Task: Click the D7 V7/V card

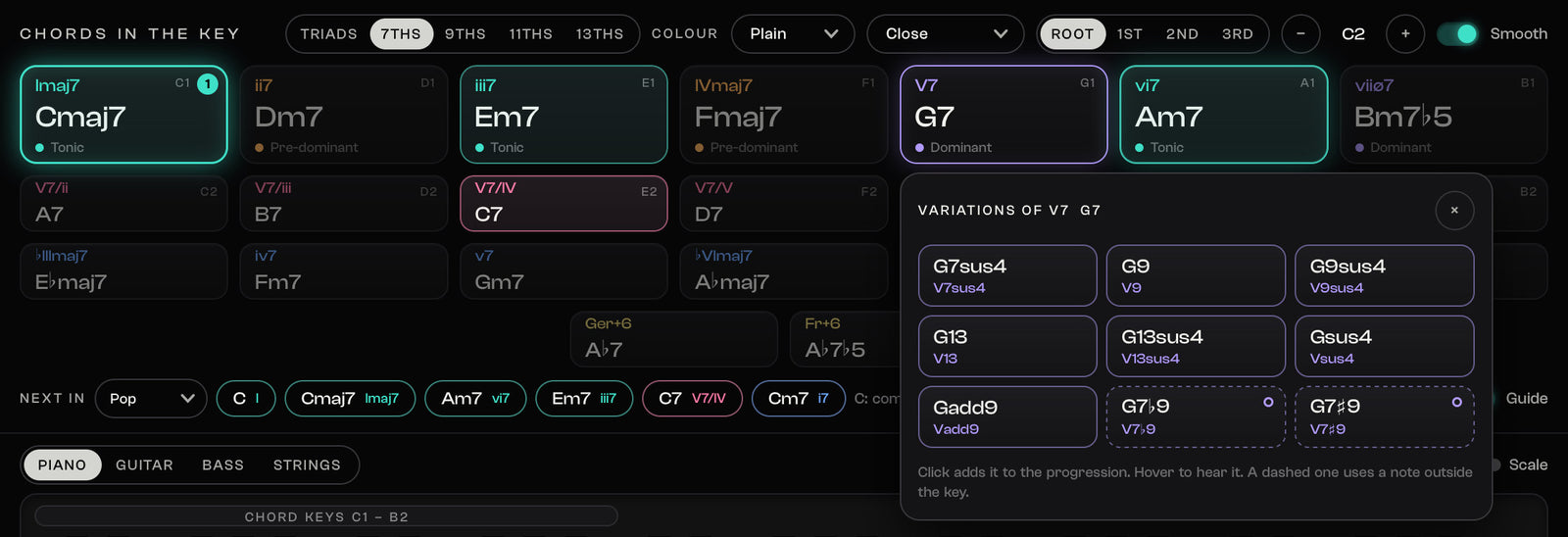Action: 783,204
